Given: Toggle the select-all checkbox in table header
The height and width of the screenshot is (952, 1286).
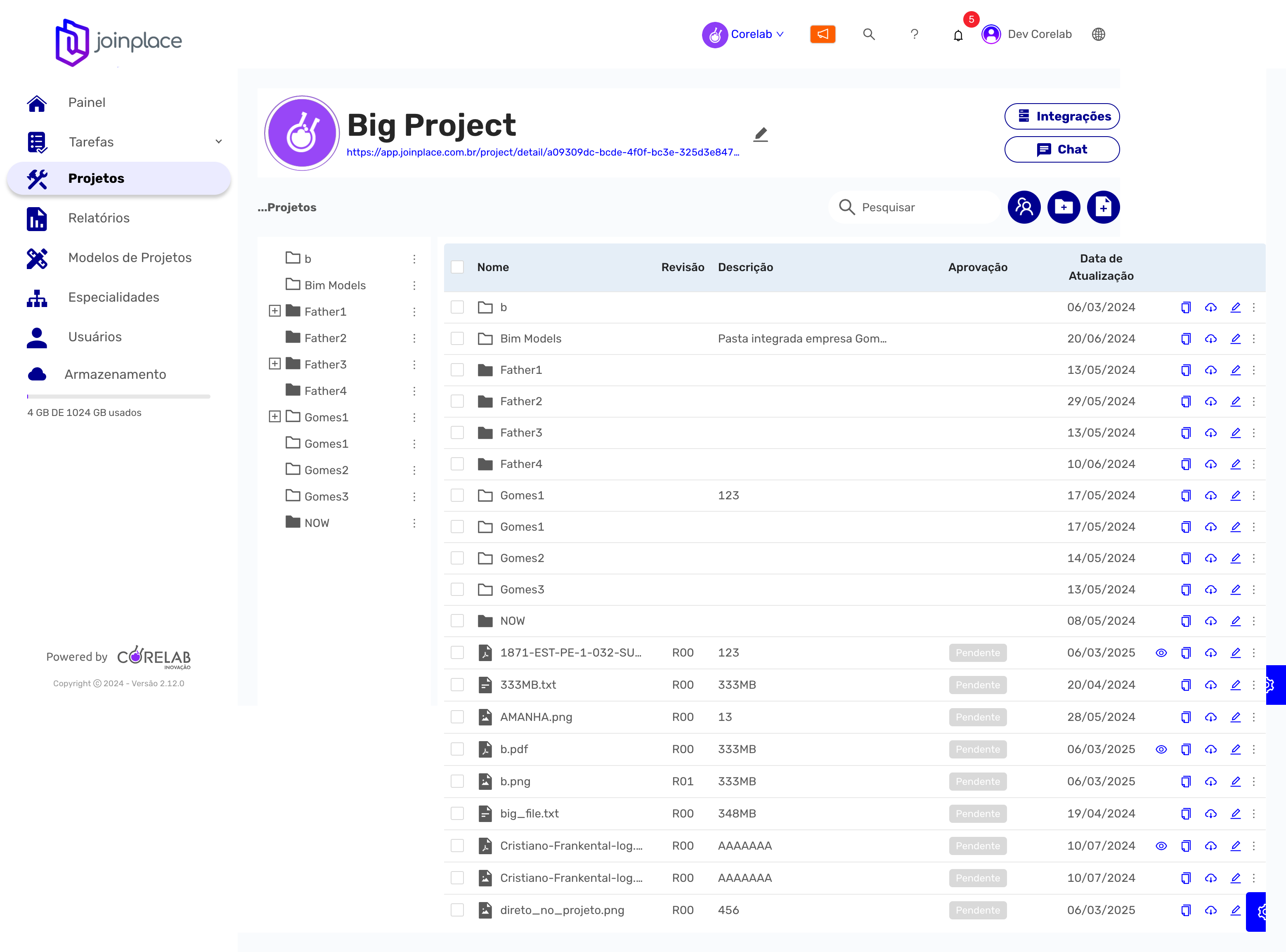Looking at the screenshot, I should [x=457, y=267].
